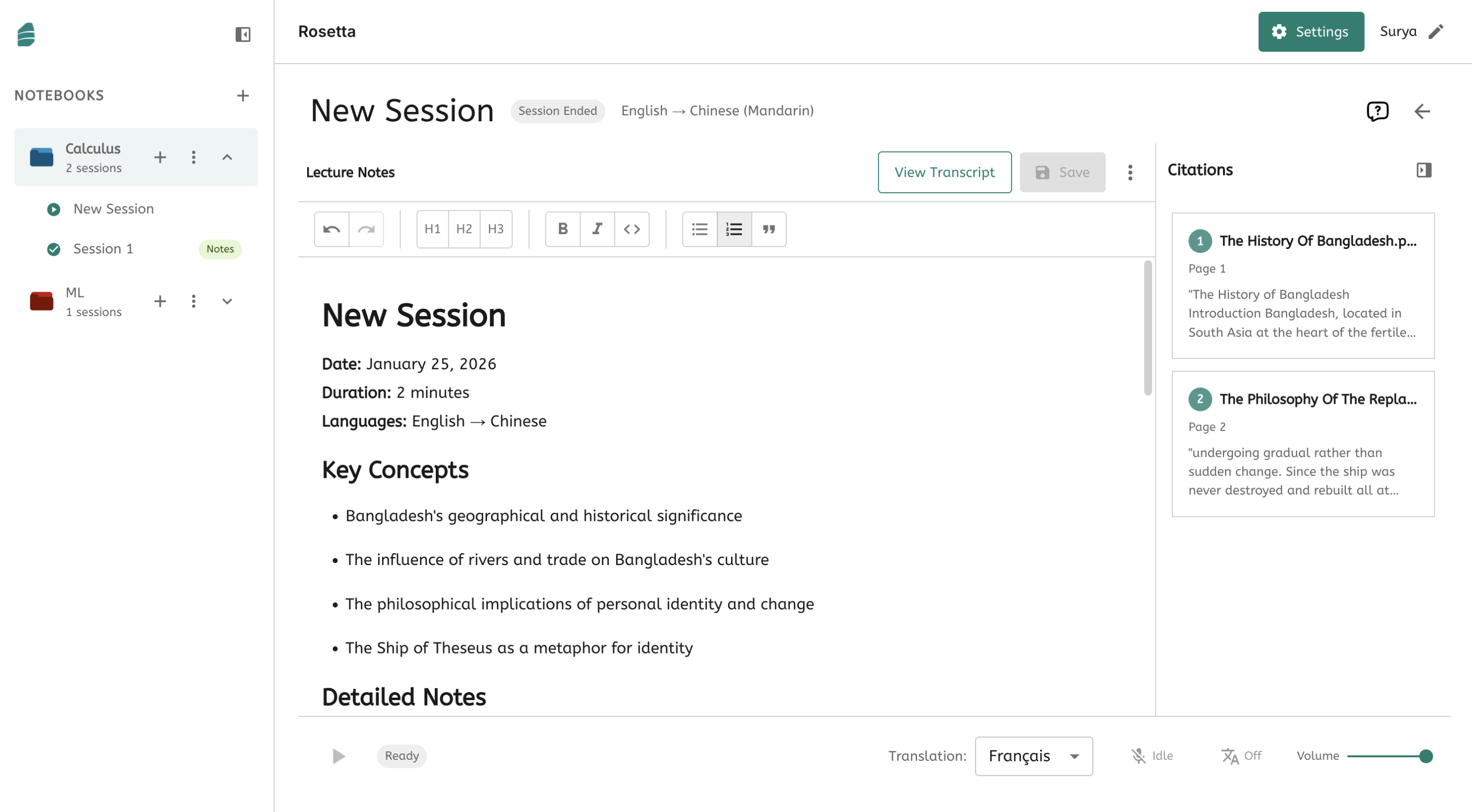1472x812 pixels.
Task: Adjust the Volume slider
Action: pyautogui.click(x=1389, y=755)
